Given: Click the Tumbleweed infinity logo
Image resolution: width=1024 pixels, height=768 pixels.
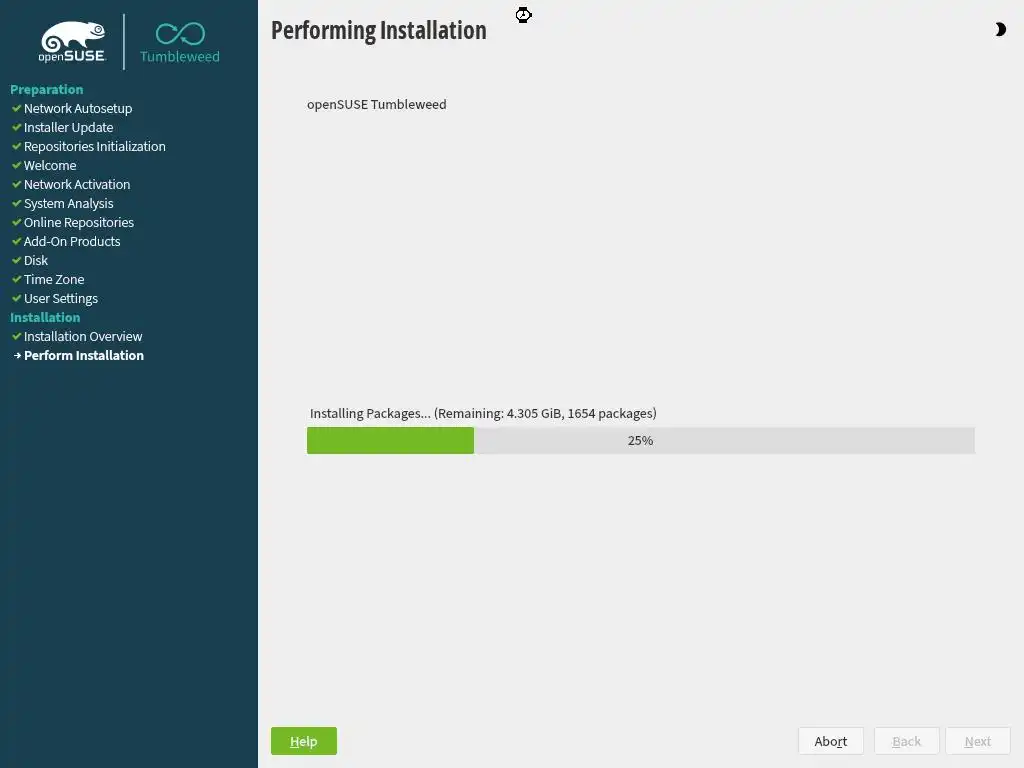Looking at the screenshot, I should (180, 42).
